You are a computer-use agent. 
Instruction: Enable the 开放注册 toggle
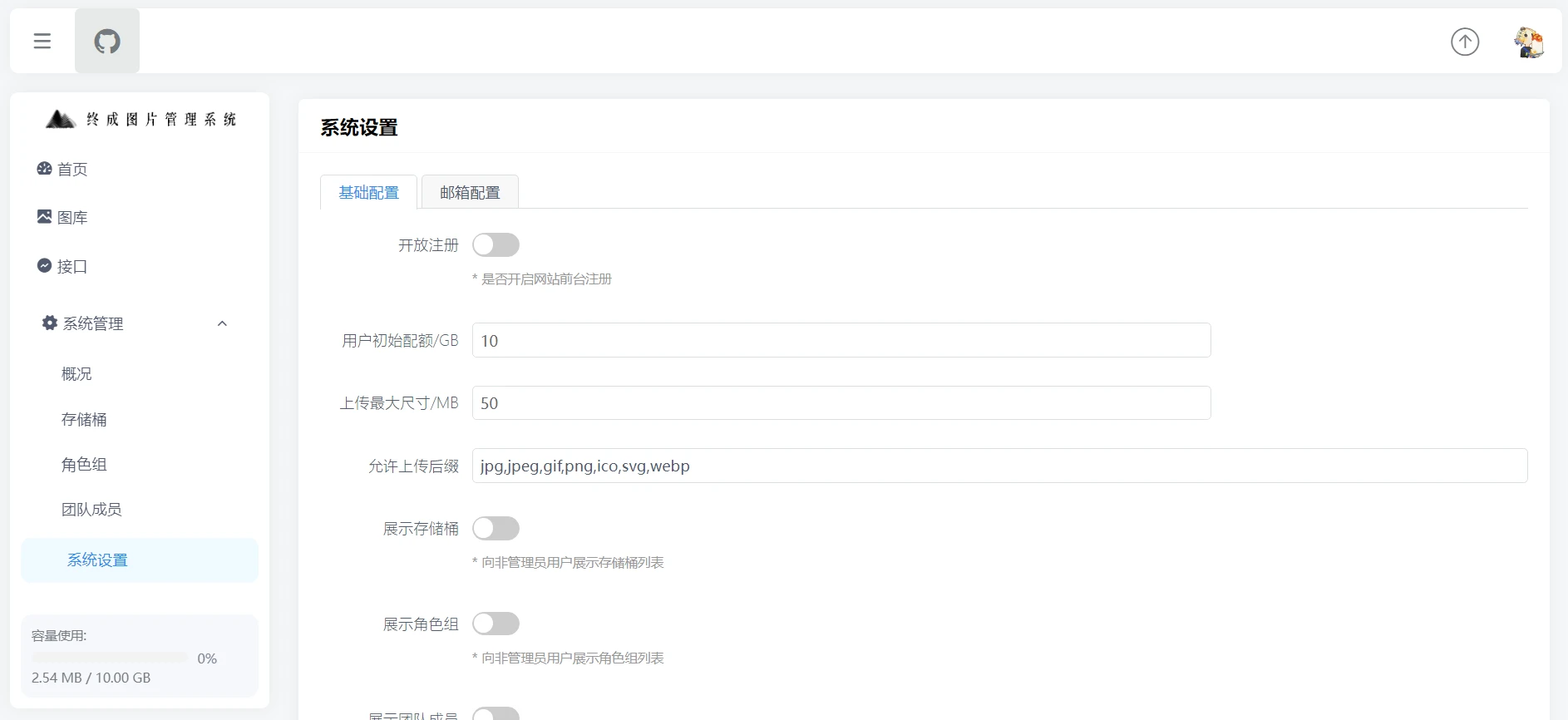point(496,245)
